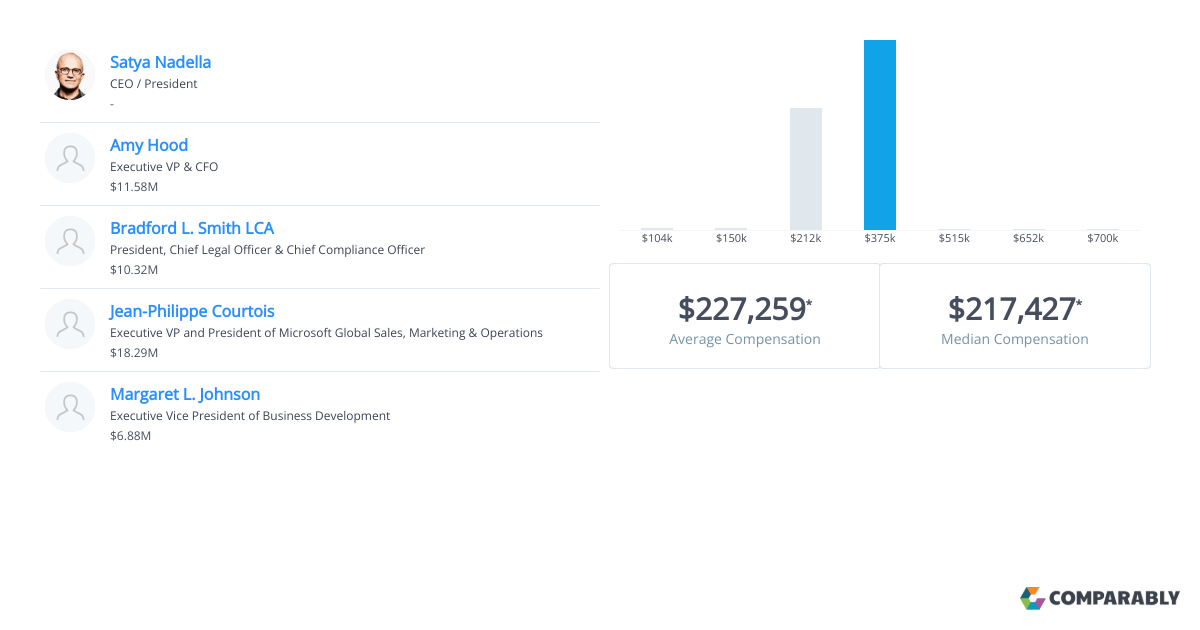Click Margaret L. Johnson avatar icon
Viewport: 1200px width, 630px height.
click(x=70, y=407)
